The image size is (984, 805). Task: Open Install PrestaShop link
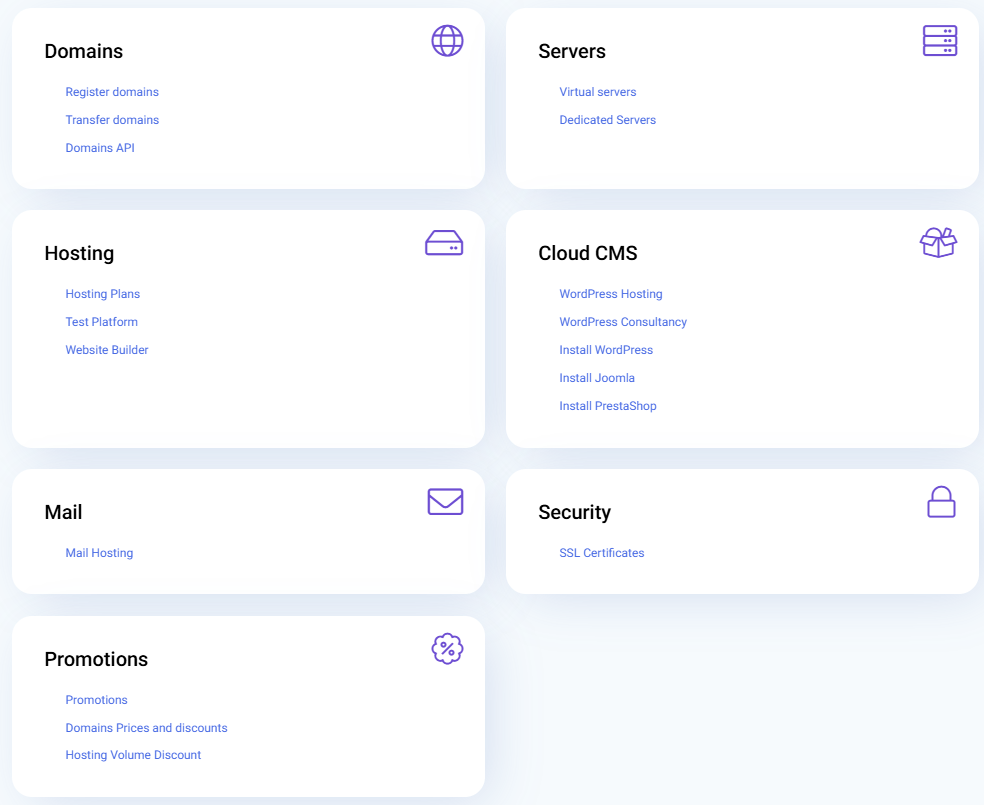[608, 406]
